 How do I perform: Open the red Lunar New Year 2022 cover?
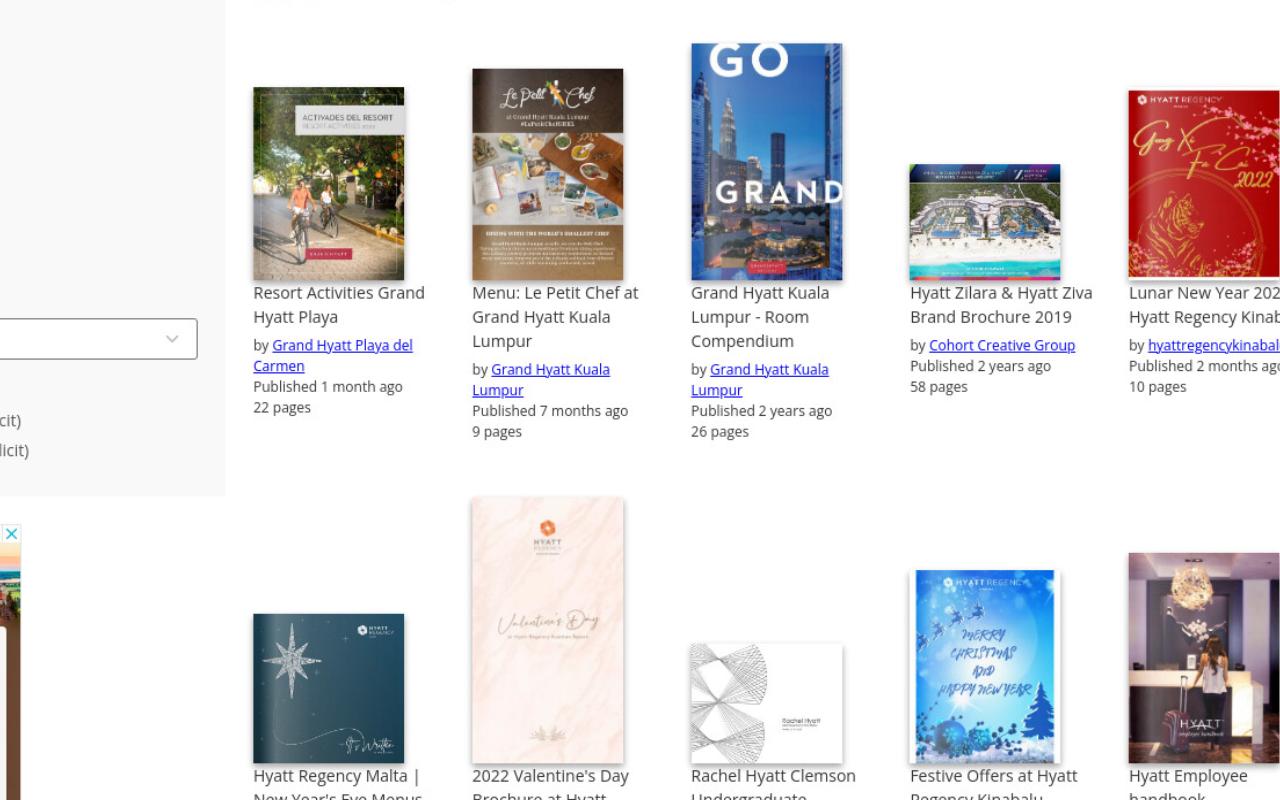tap(1204, 183)
